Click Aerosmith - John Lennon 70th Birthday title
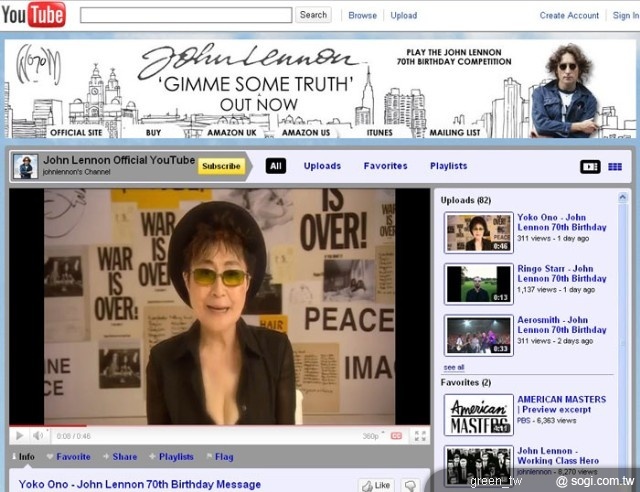Viewport: 640px width, 492px height. click(562, 325)
